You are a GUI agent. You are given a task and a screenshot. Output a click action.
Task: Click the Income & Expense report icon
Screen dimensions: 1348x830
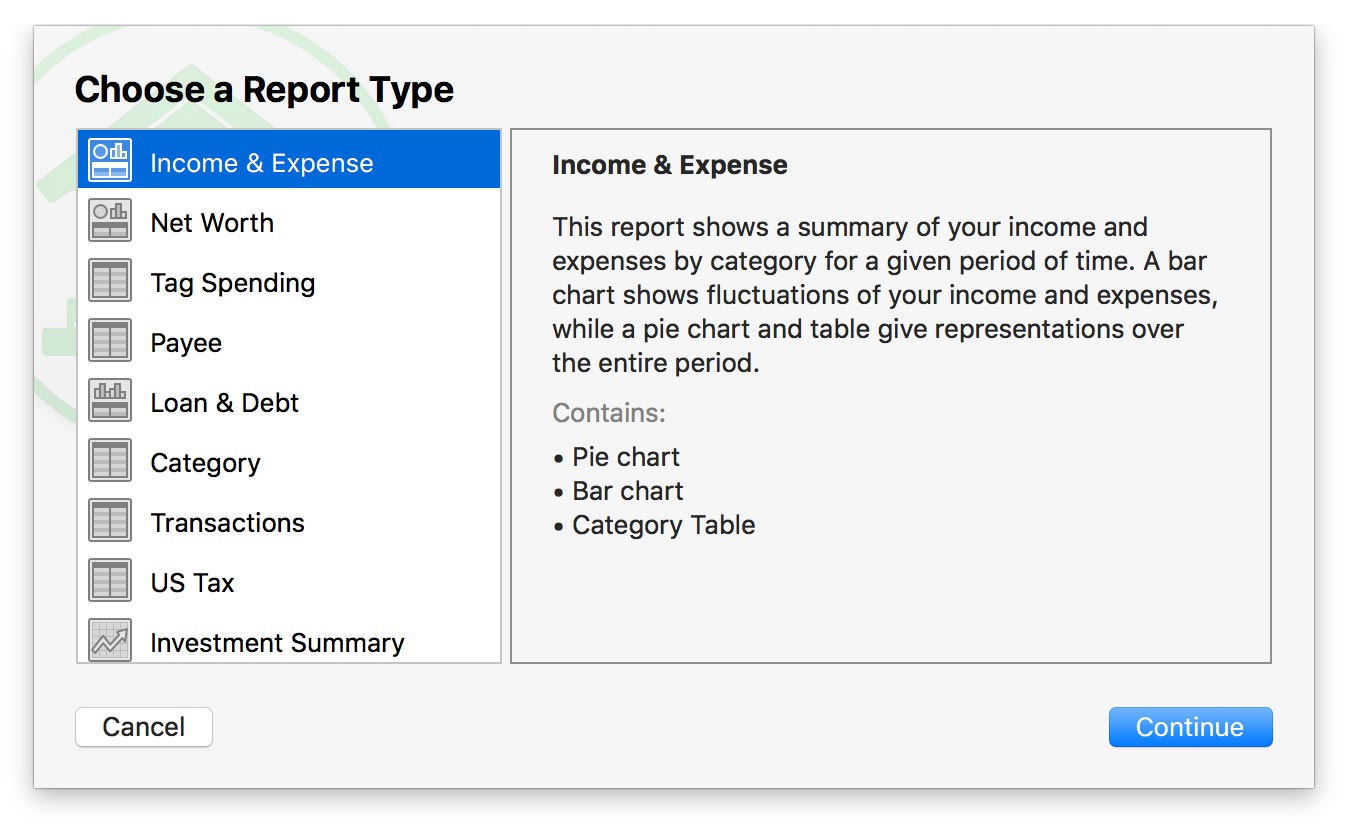tap(110, 161)
